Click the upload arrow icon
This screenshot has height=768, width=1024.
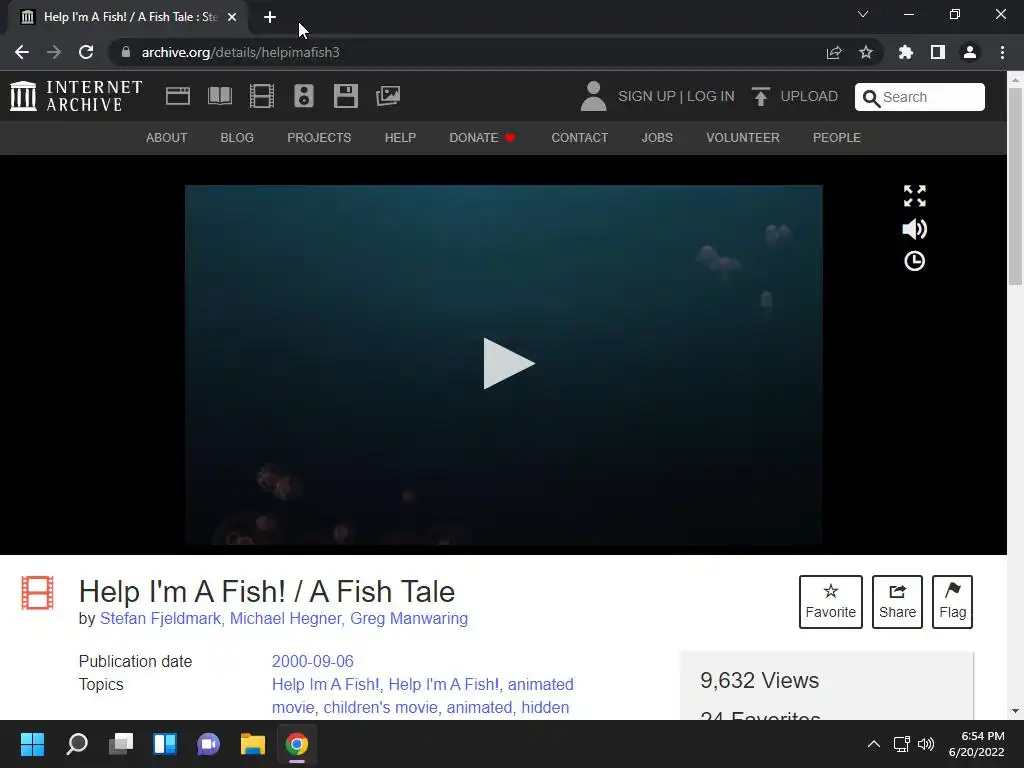760,96
